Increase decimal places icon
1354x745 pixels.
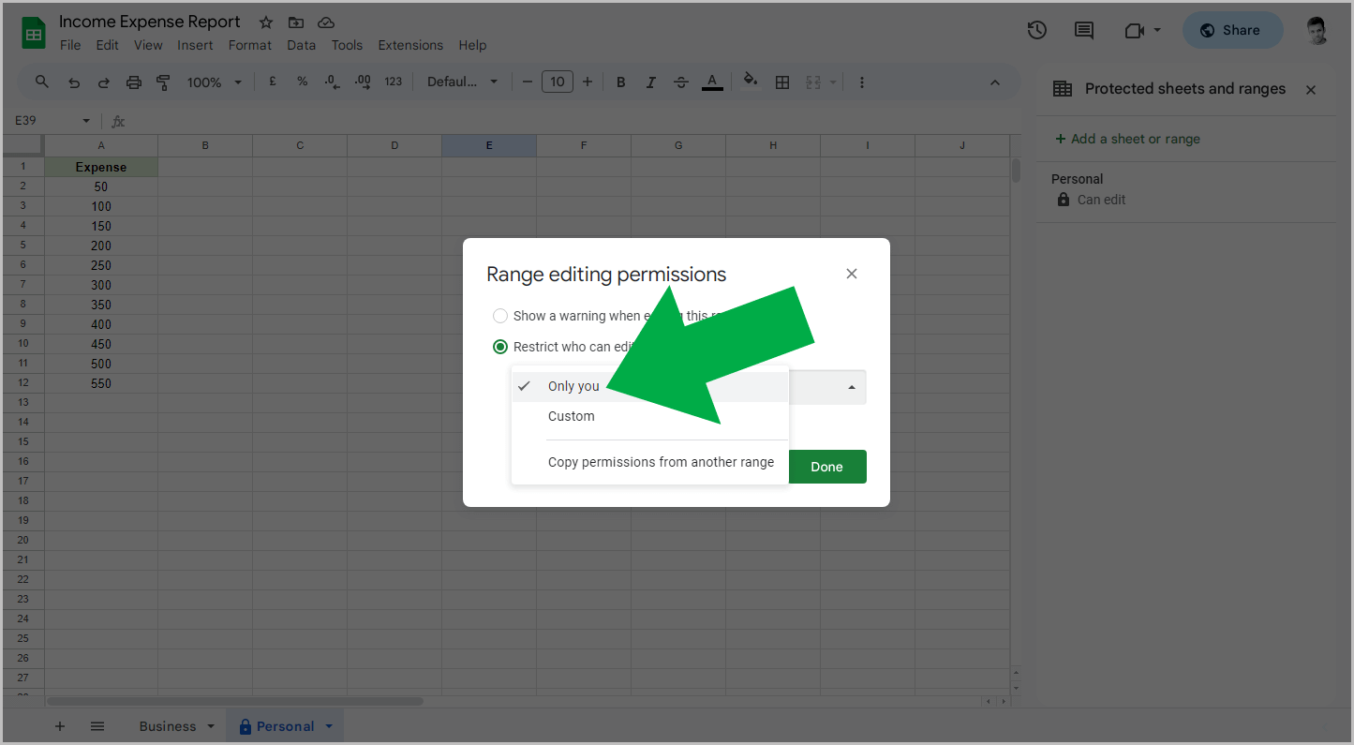363,82
